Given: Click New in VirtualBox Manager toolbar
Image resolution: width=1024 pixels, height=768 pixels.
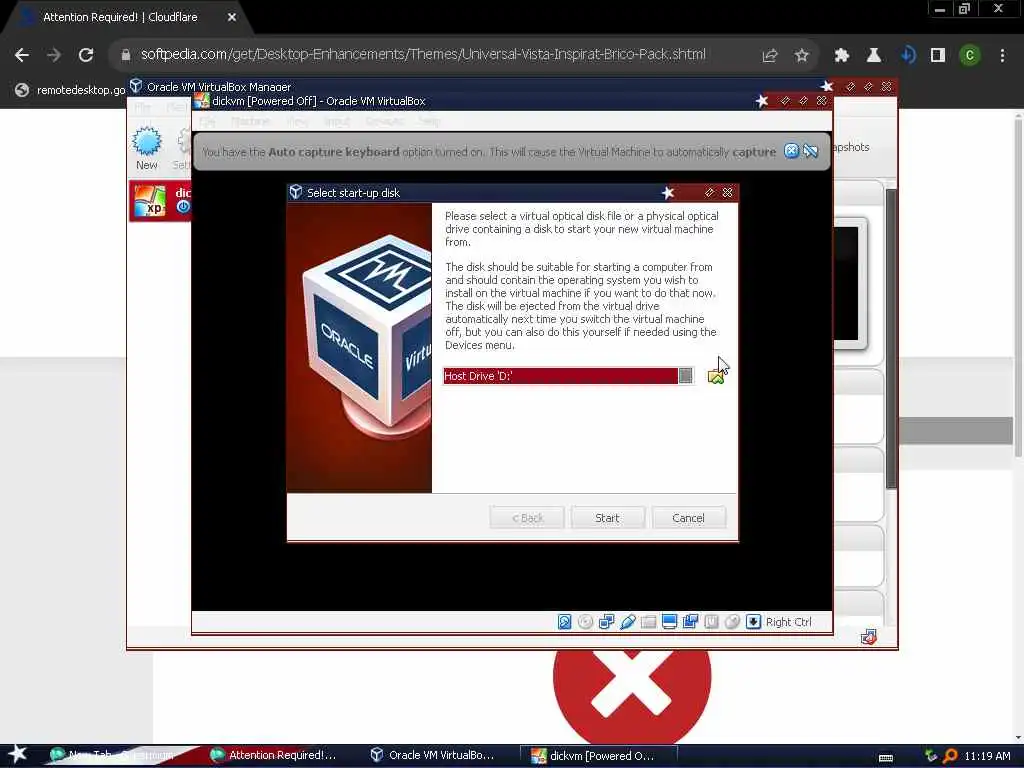Looking at the screenshot, I should coord(146,148).
